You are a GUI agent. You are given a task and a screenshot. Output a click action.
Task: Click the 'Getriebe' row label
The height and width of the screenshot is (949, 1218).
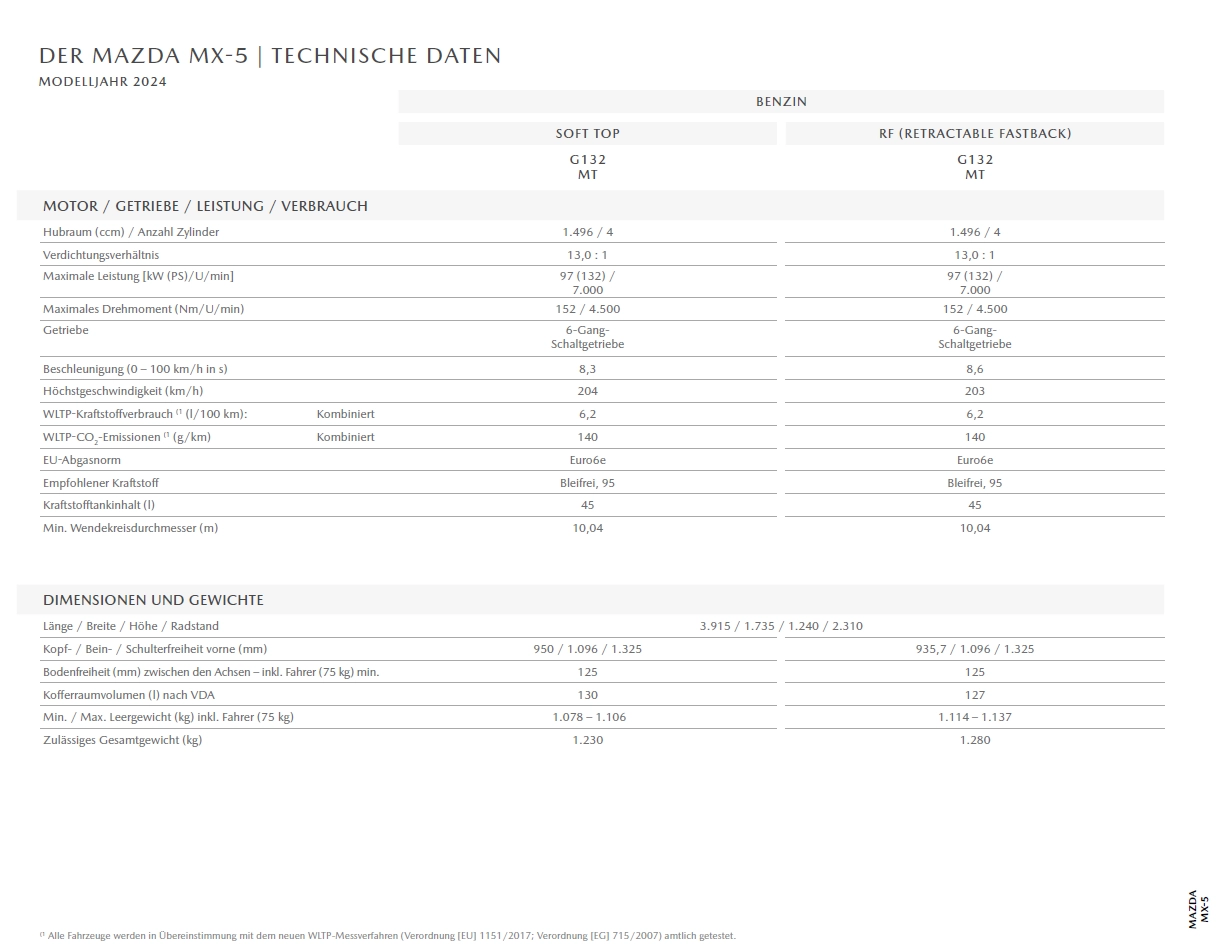coord(66,330)
